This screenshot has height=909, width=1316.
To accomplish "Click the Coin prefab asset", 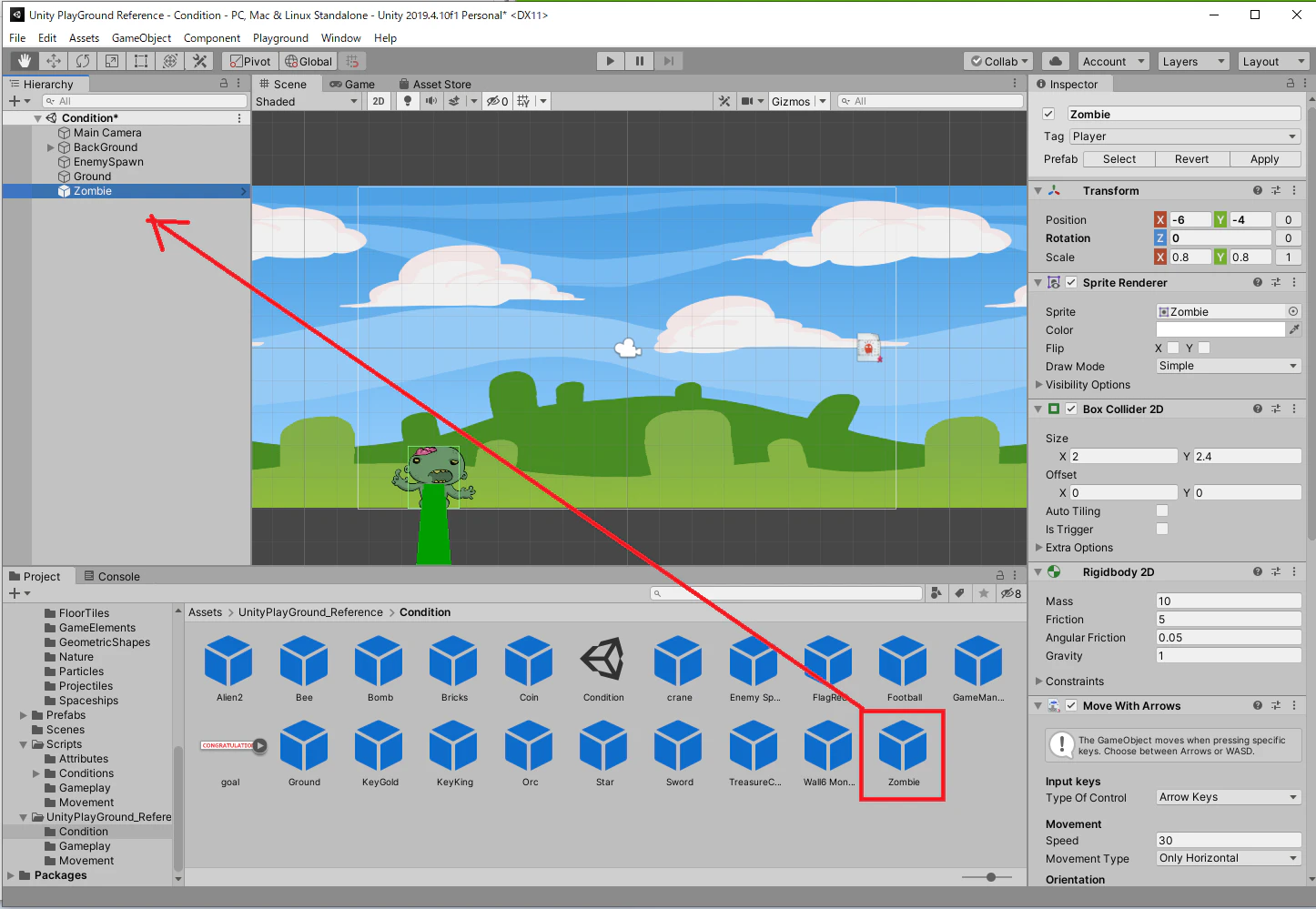I will 529,669.
